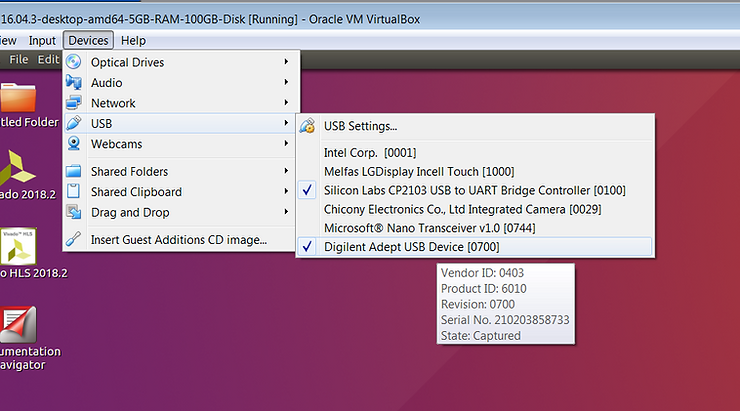740x411 pixels.
Task: Expand the Drag and Drop submenu arrow
Action: click(x=286, y=212)
